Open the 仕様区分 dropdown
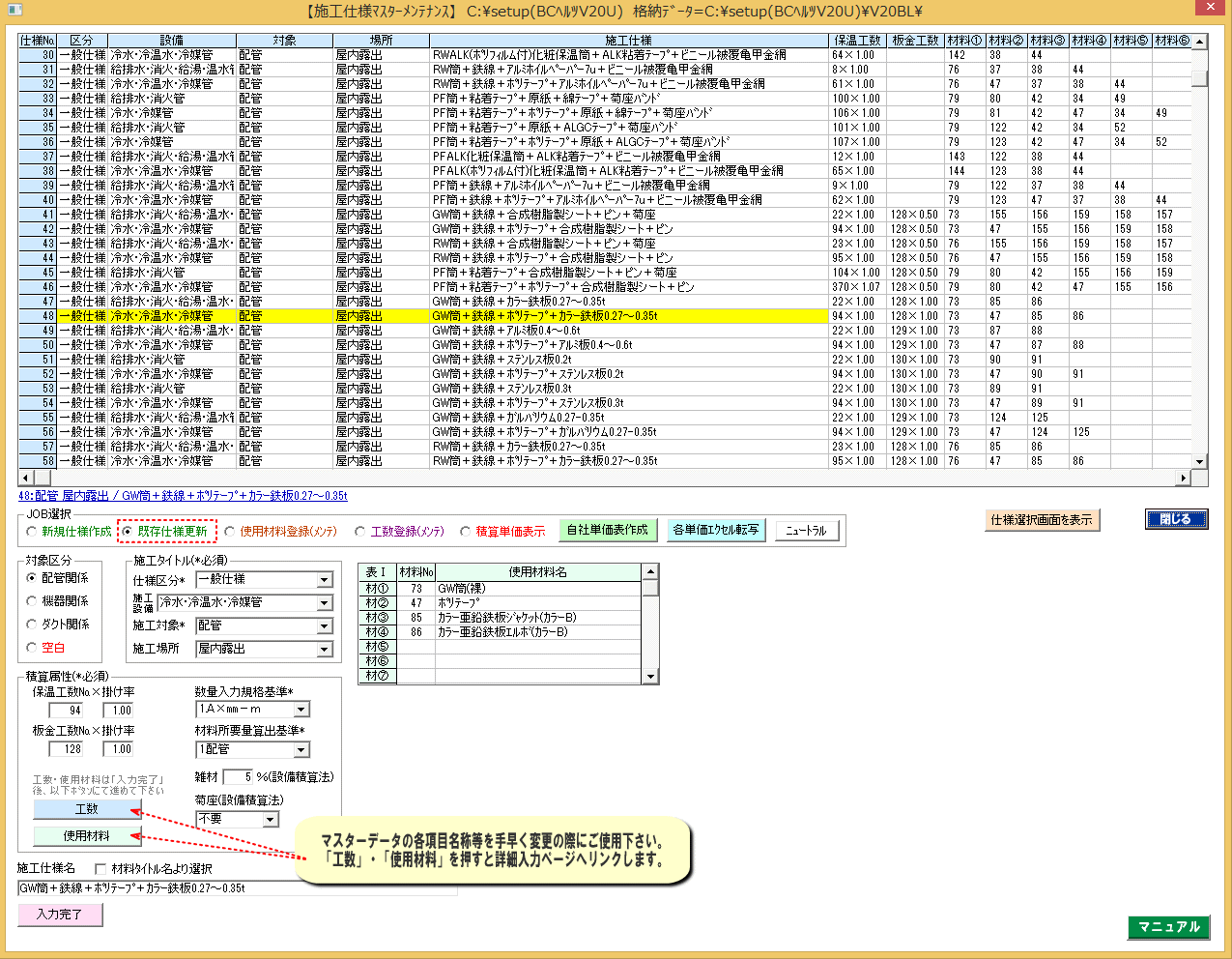 325,580
